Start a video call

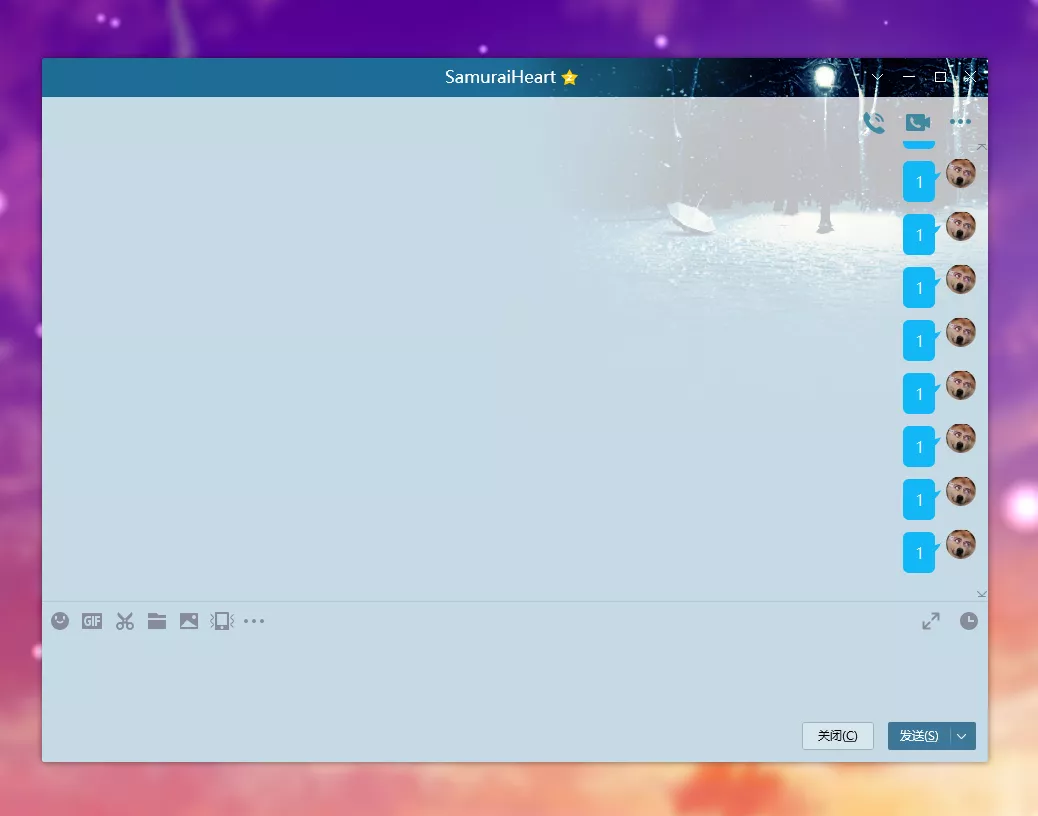coord(918,122)
